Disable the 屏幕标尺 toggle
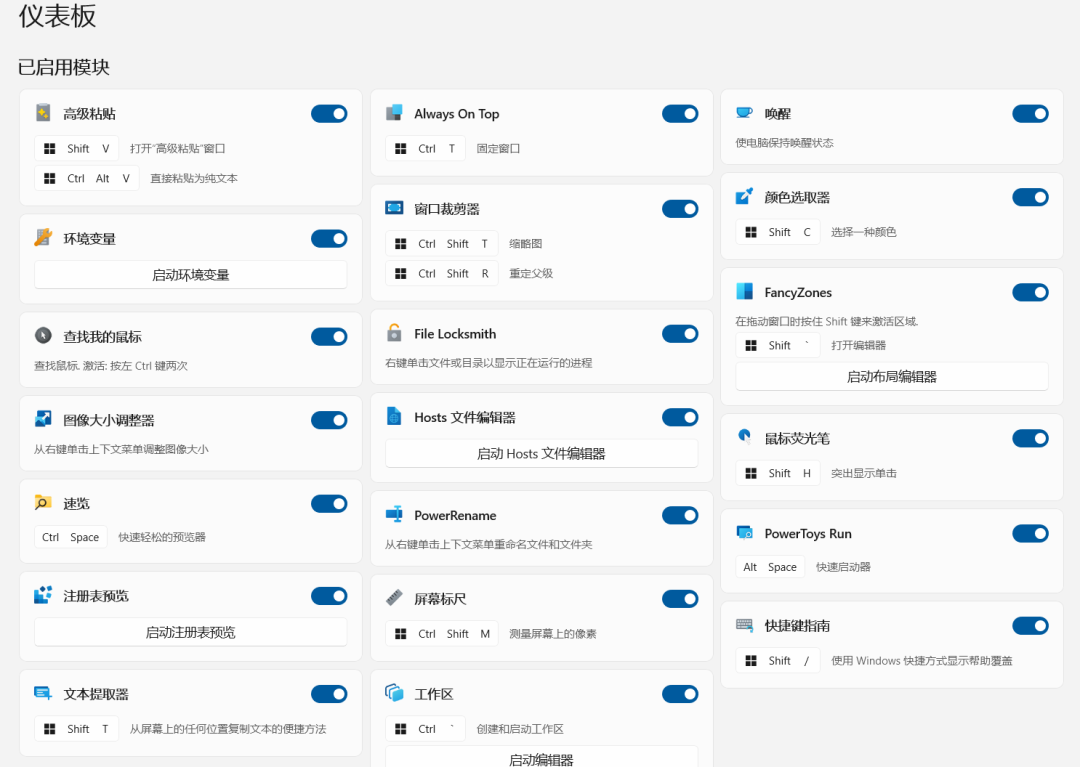Viewport: 1080px width, 767px height. (x=681, y=599)
